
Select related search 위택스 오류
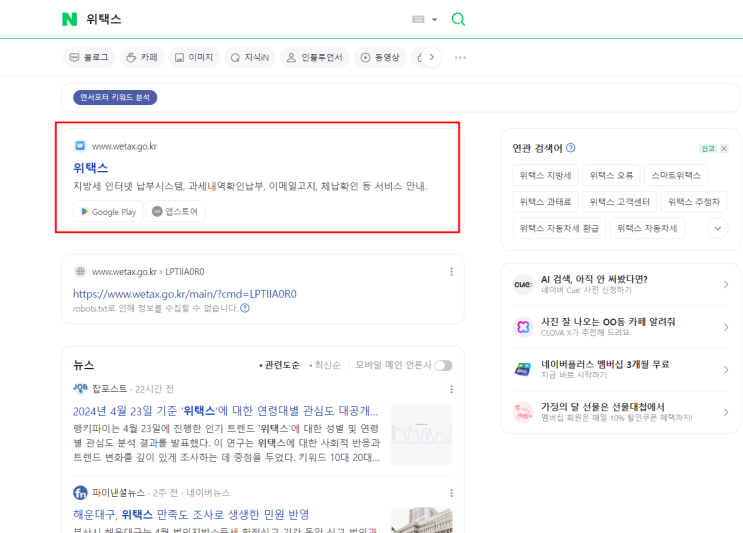(611, 175)
